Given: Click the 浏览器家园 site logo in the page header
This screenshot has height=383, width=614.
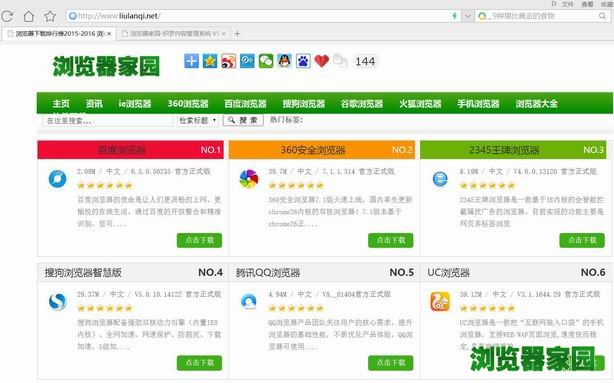Looking at the screenshot, I should point(106,65).
